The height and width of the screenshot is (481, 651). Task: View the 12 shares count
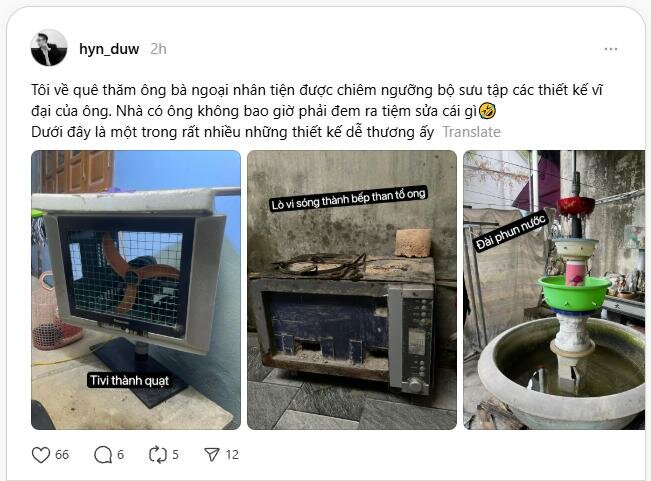tap(232, 455)
